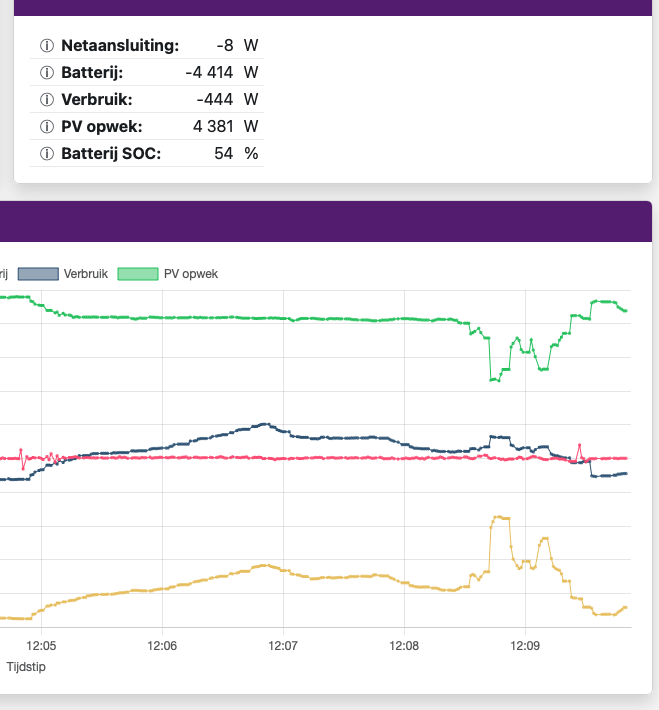Click the 12:05 time axis label

pyautogui.click(x=41, y=645)
